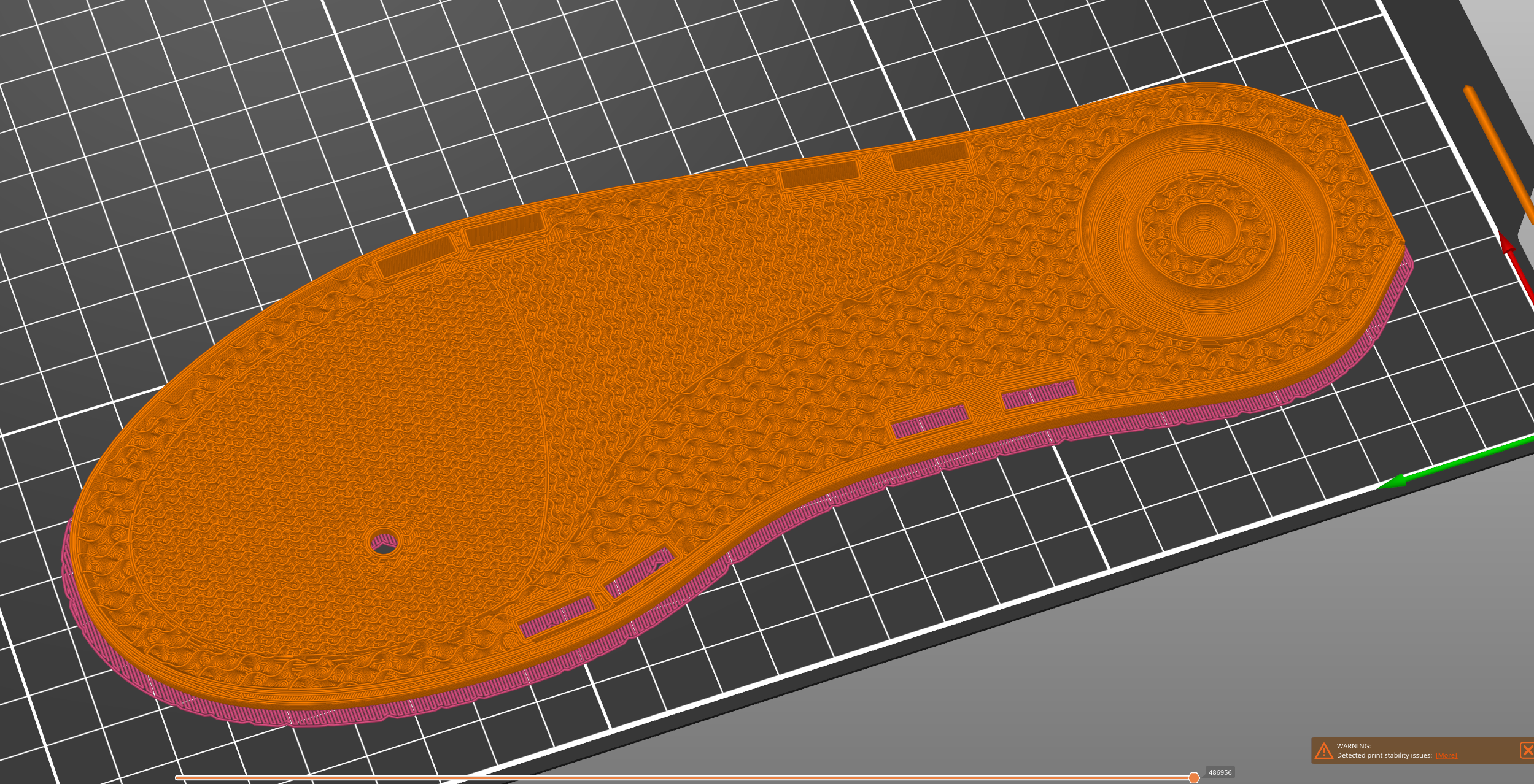Open the More link in the stability warning
The image size is (1534, 784).
click(1446, 755)
